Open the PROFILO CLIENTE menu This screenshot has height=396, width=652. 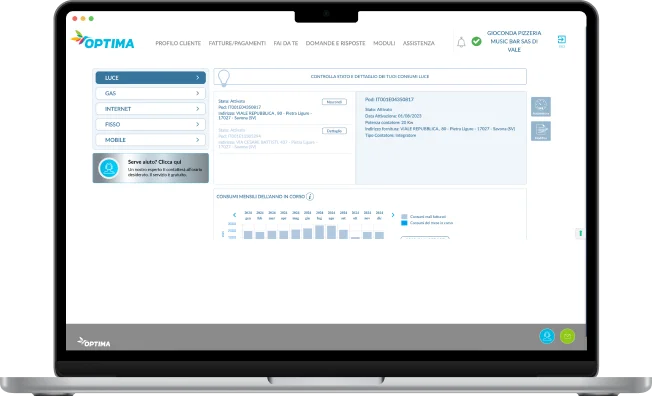tap(178, 43)
